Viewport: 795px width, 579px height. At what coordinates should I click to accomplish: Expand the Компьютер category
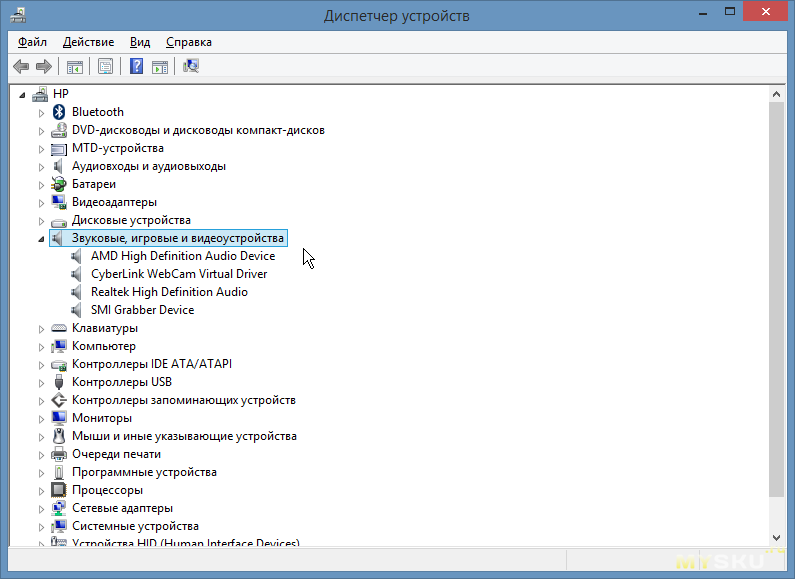pyautogui.click(x=42, y=347)
